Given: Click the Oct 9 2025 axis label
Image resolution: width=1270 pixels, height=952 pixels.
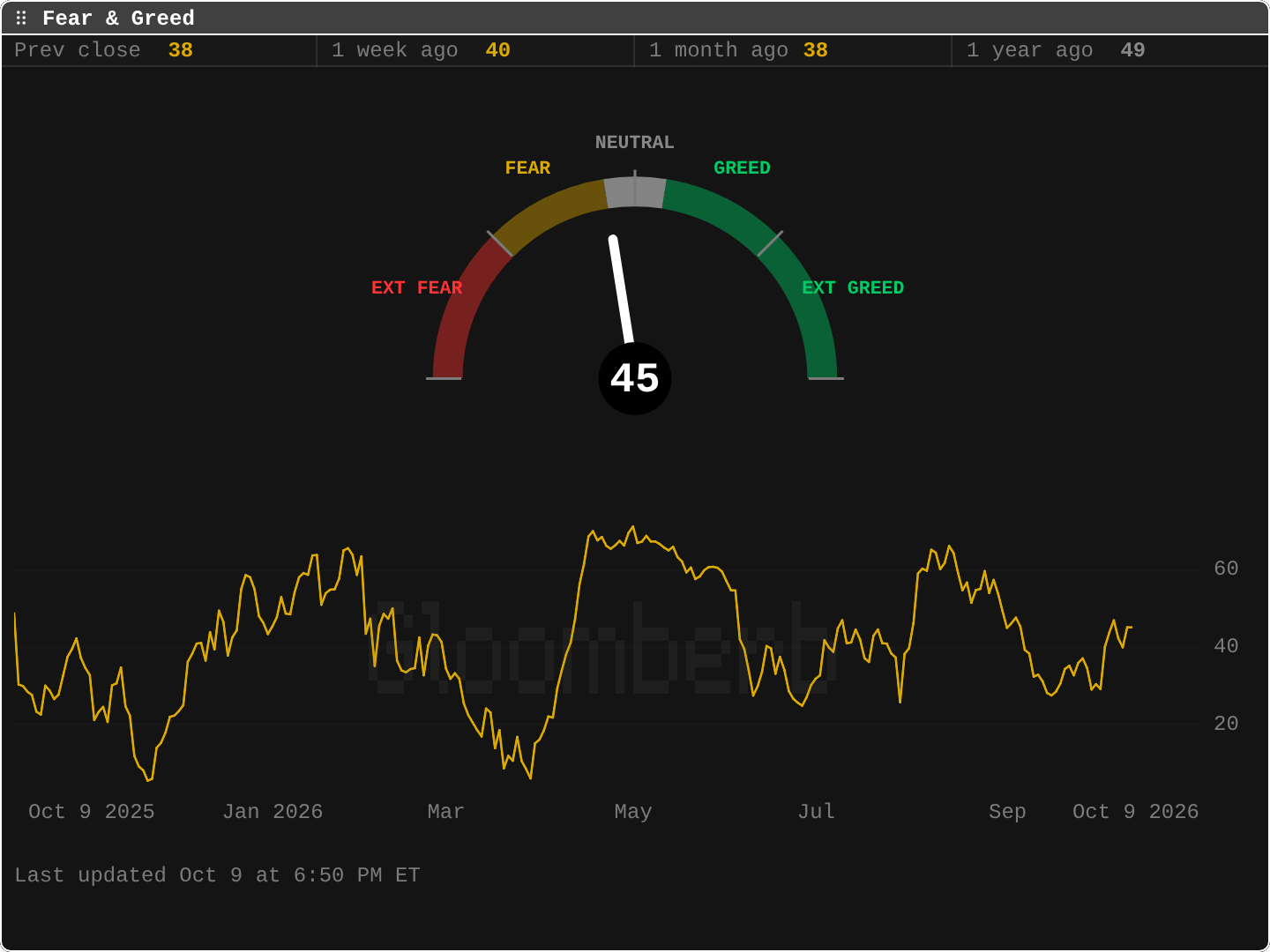Looking at the screenshot, I should click(92, 812).
